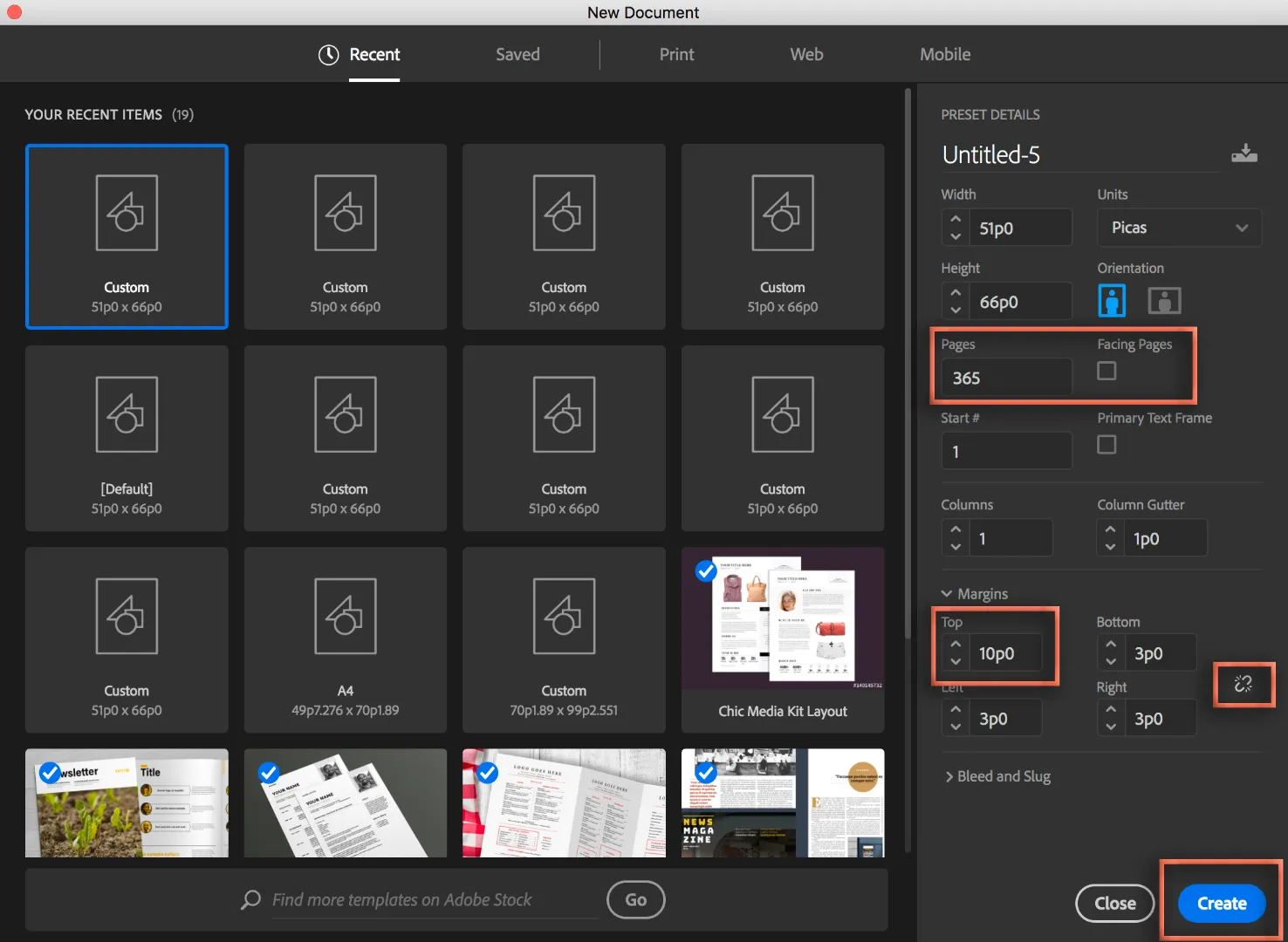Click the Create button
This screenshot has width=1288, height=942.
(x=1221, y=904)
